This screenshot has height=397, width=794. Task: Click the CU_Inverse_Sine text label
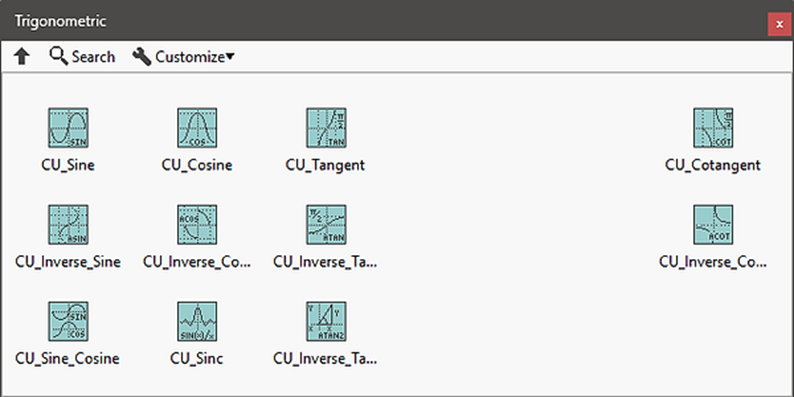click(x=68, y=262)
